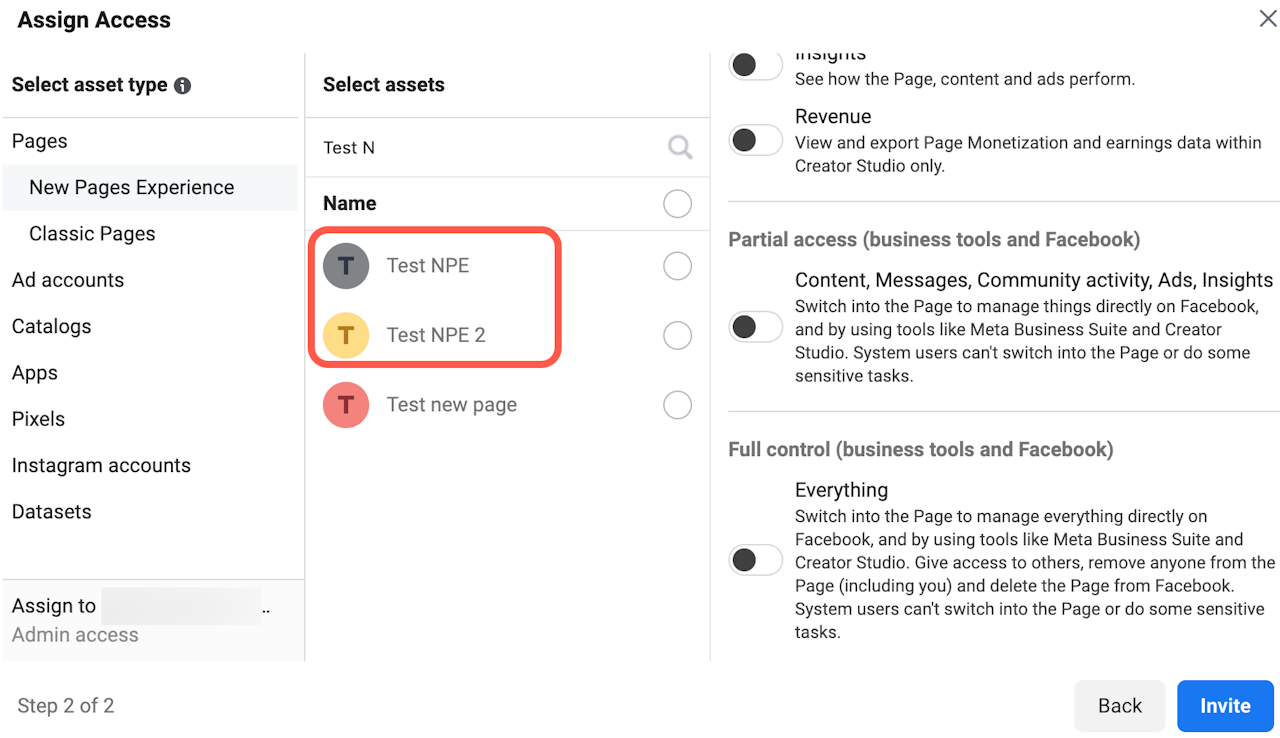Select Ad accounts asset type
Screen dimensions: 1280x738
tap(68, 280)
